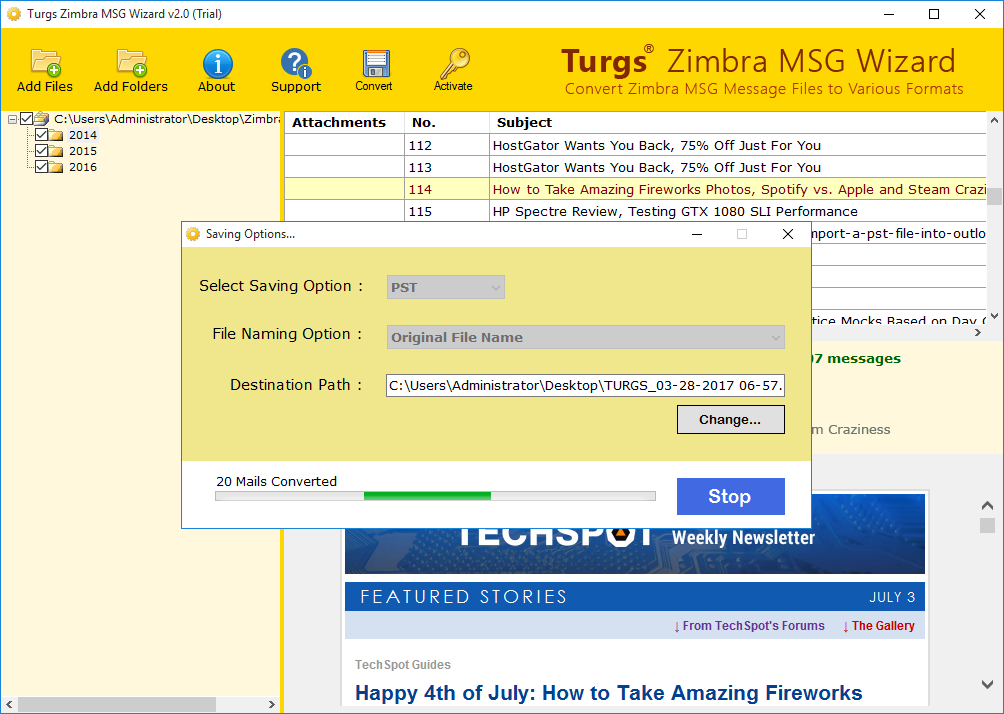Open the Select Saving Option PST dropdown
This screenshot has width=1004, height=714.
click(446, 287)
